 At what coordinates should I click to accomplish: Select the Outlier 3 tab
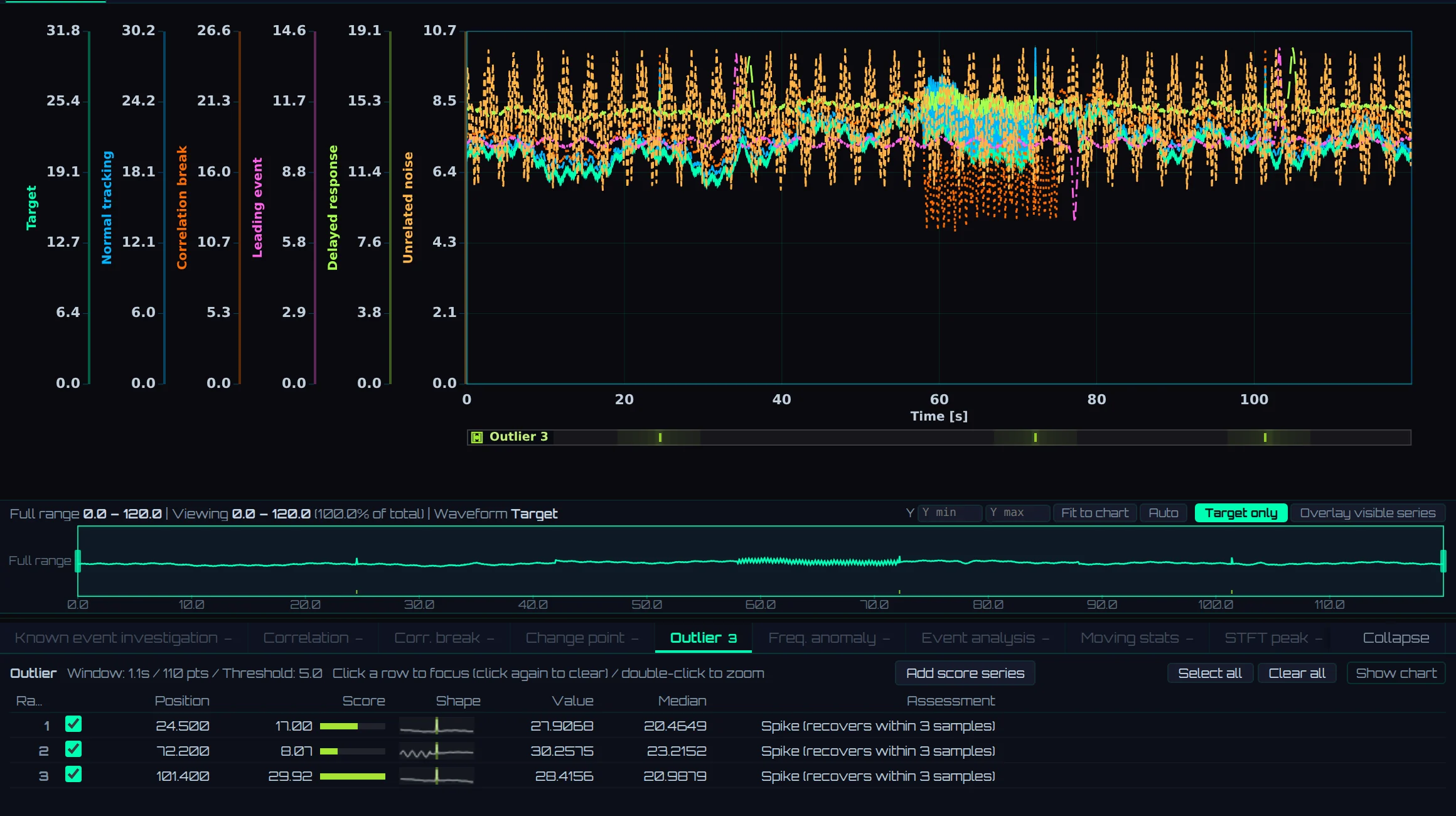click(704, 638)
